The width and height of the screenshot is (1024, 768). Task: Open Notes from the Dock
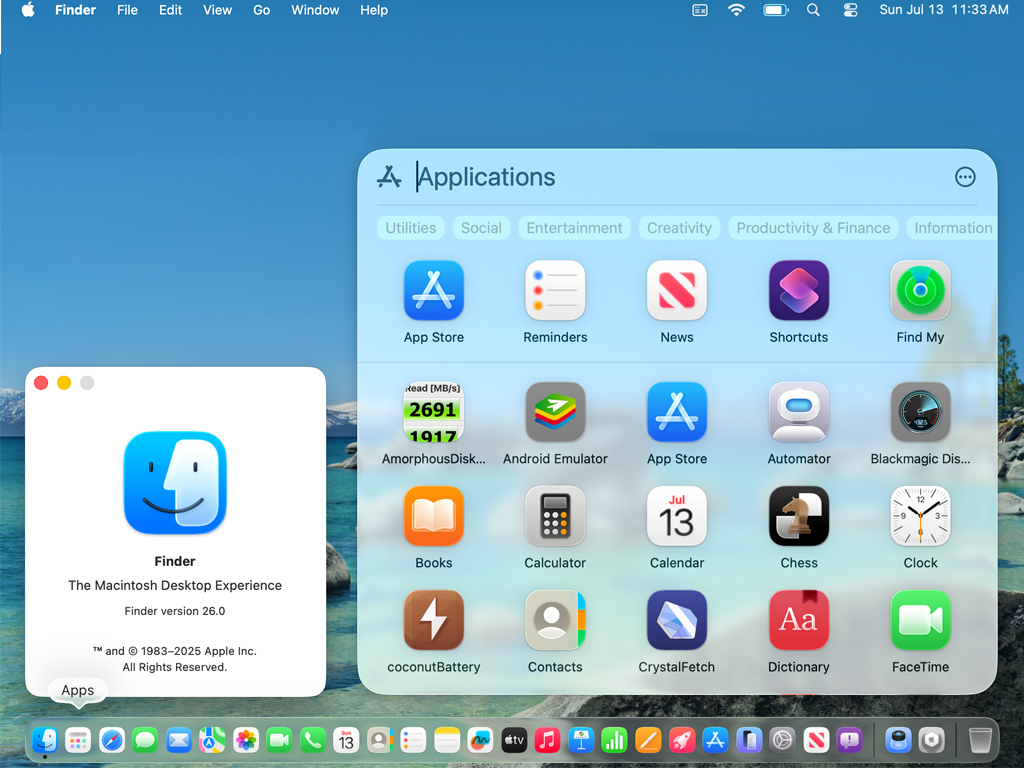click(x=447, y=740)
